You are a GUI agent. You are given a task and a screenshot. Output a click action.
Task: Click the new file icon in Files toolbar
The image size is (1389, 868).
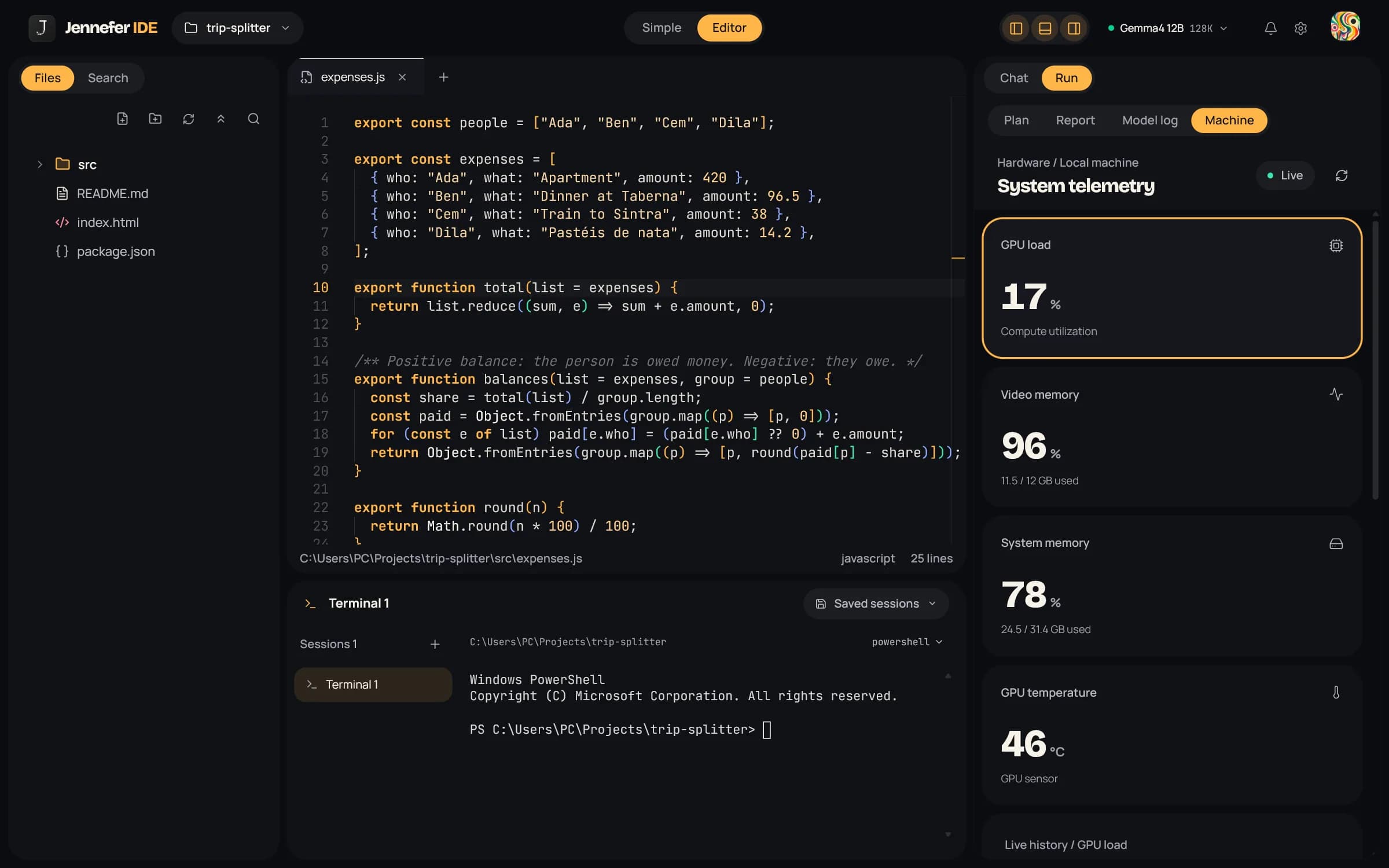(122, 119)
